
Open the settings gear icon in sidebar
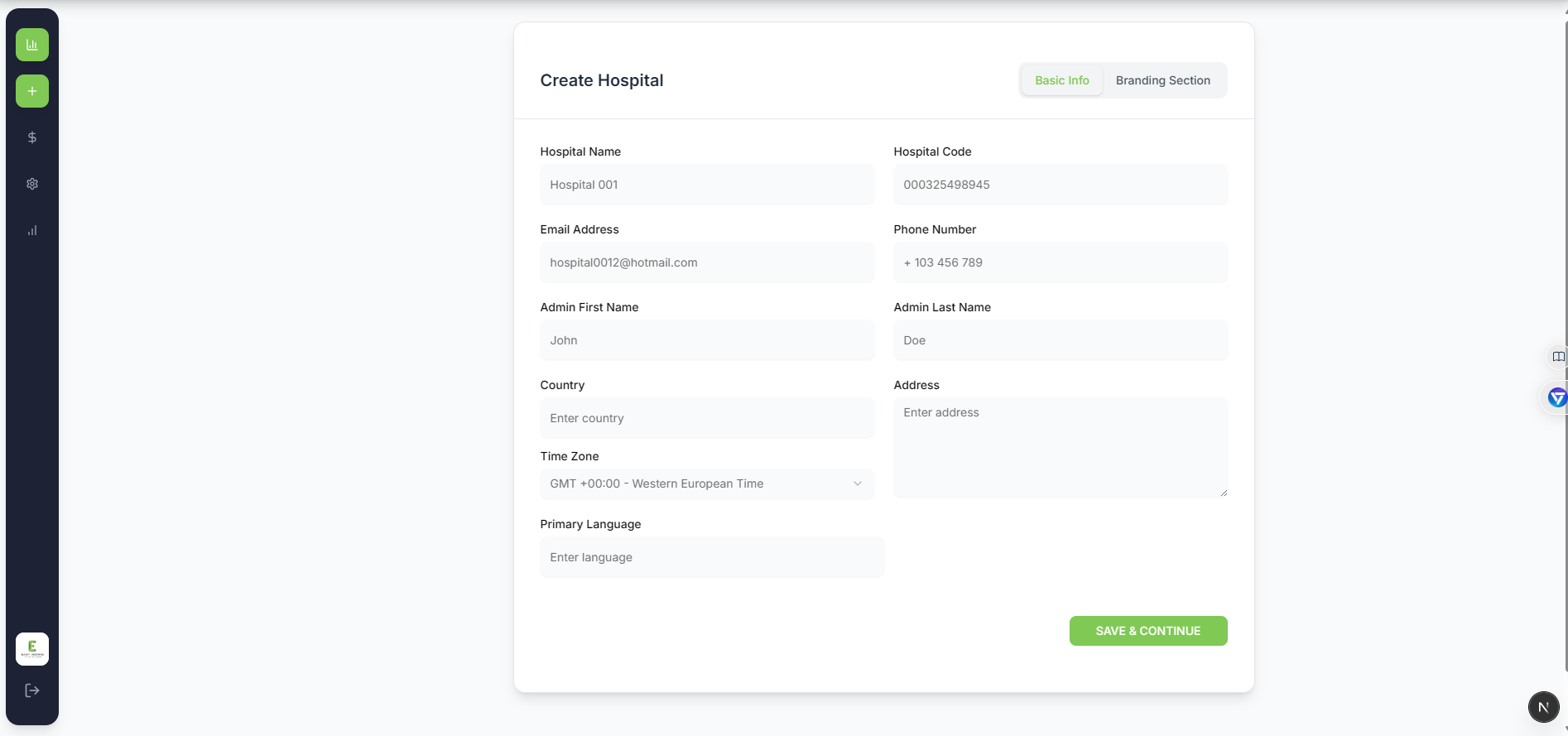point(32,184)
